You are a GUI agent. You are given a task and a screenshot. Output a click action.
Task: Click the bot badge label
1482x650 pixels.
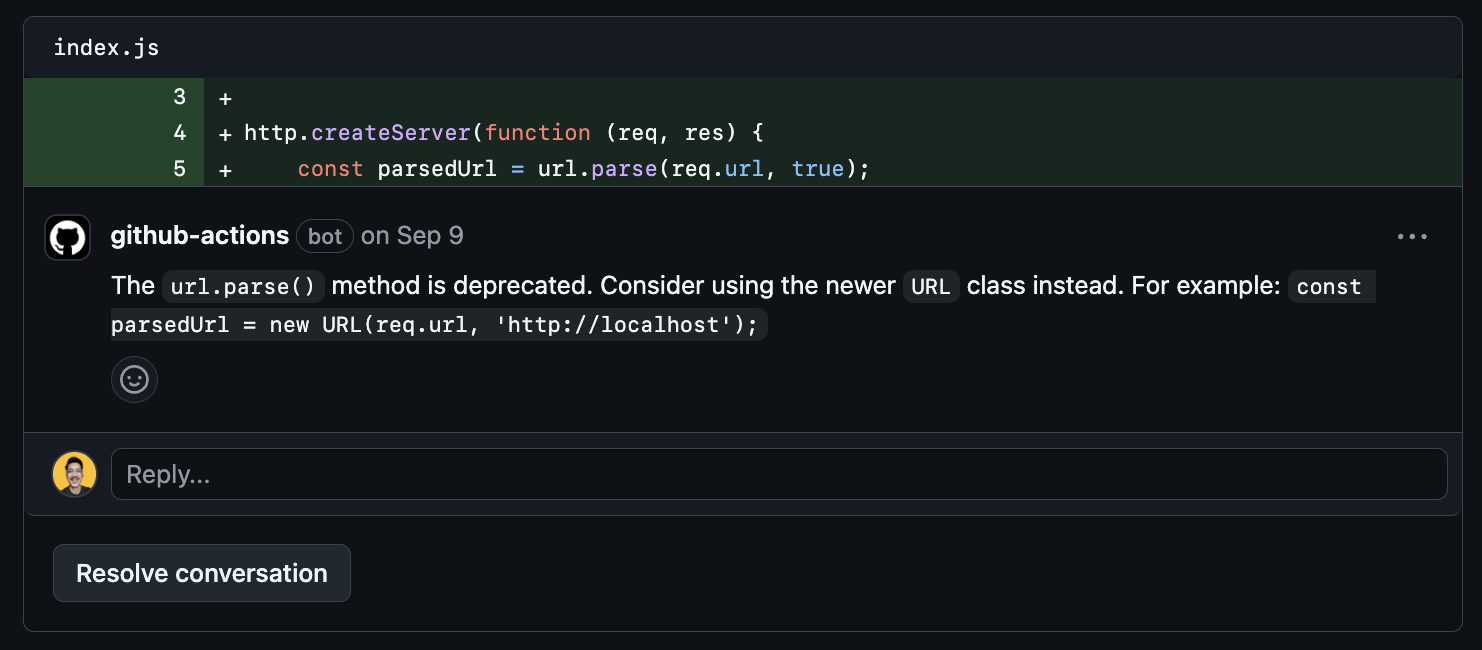point(325,237)
